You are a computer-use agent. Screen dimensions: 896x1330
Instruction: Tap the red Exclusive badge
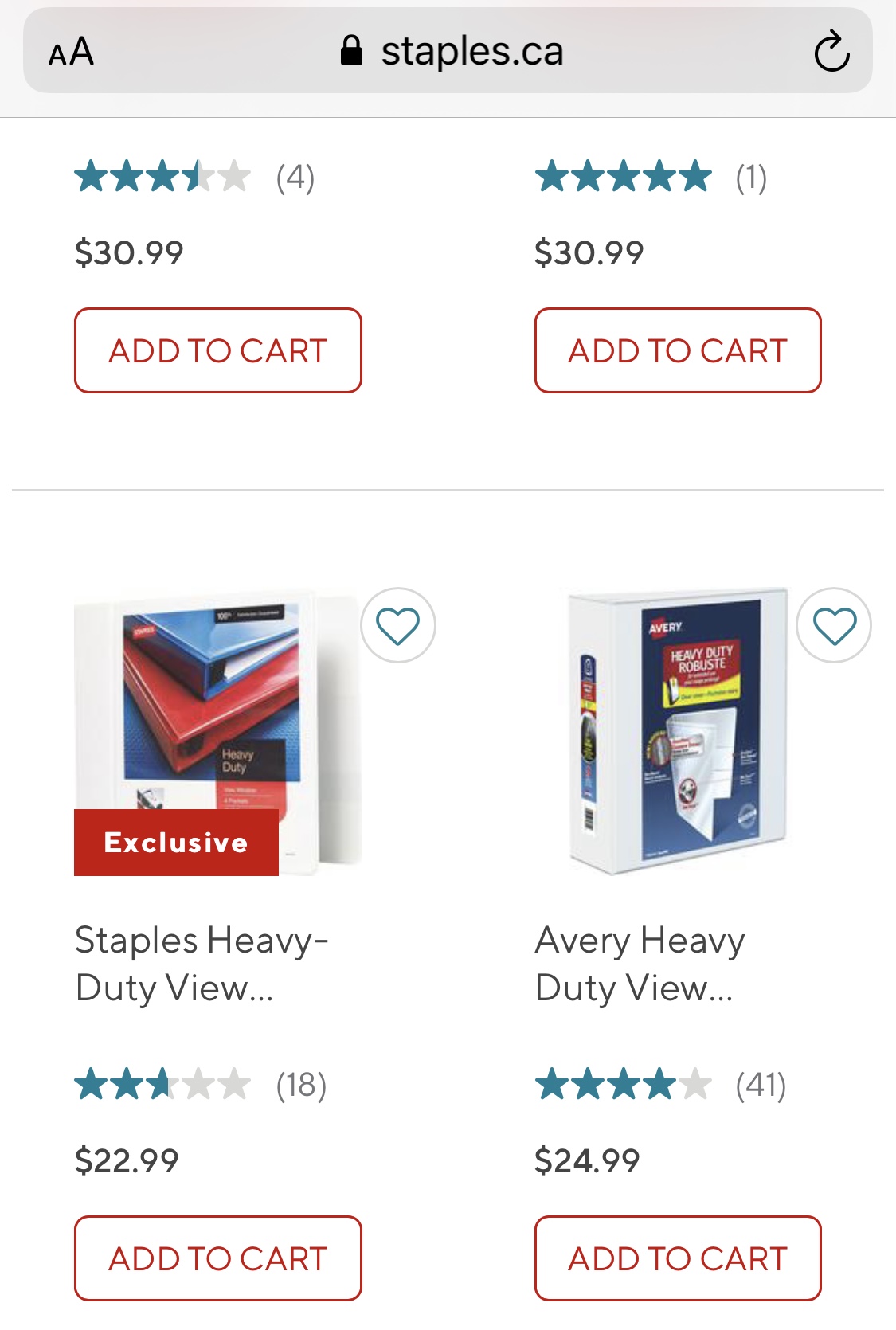176,843
